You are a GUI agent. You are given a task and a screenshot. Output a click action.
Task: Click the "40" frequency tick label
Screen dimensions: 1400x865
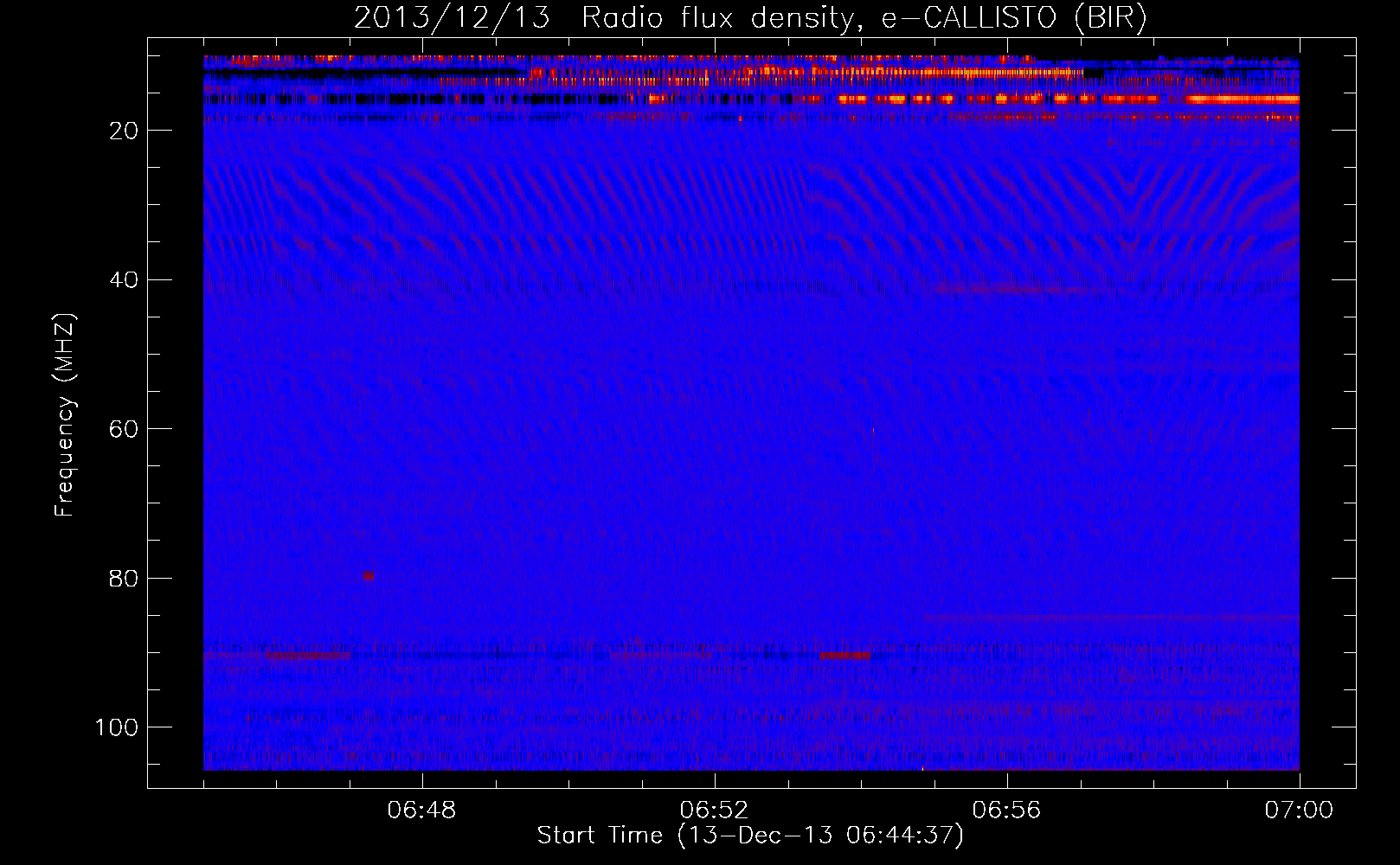click(x=124, y=280)
